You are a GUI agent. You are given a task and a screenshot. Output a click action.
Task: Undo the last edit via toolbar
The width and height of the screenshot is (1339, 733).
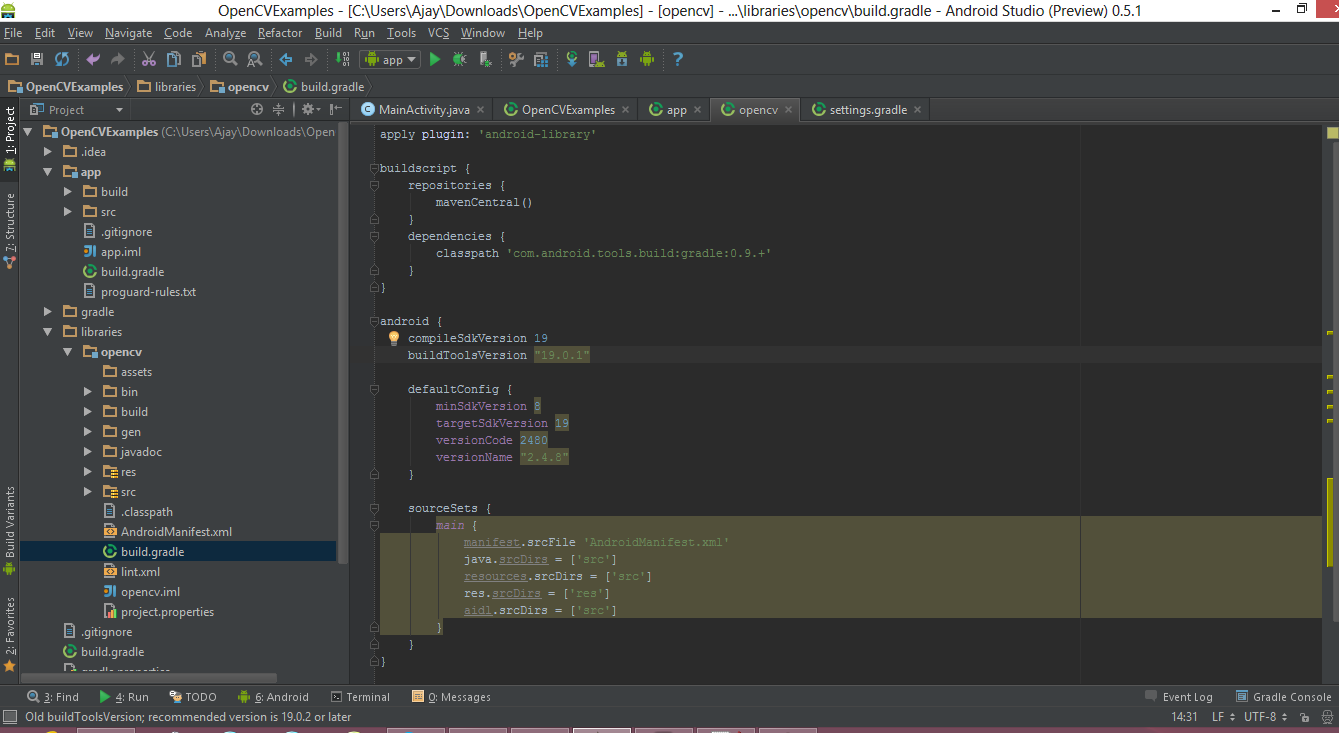coord(93,60)
